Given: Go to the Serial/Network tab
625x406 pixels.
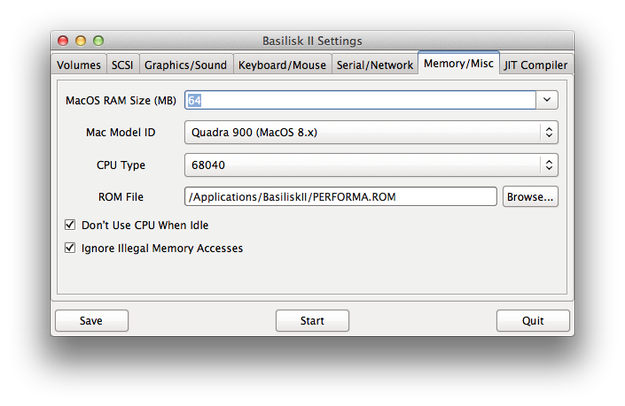Looking at the screenshot, I should pyautogui.click(x=375, y=65).
